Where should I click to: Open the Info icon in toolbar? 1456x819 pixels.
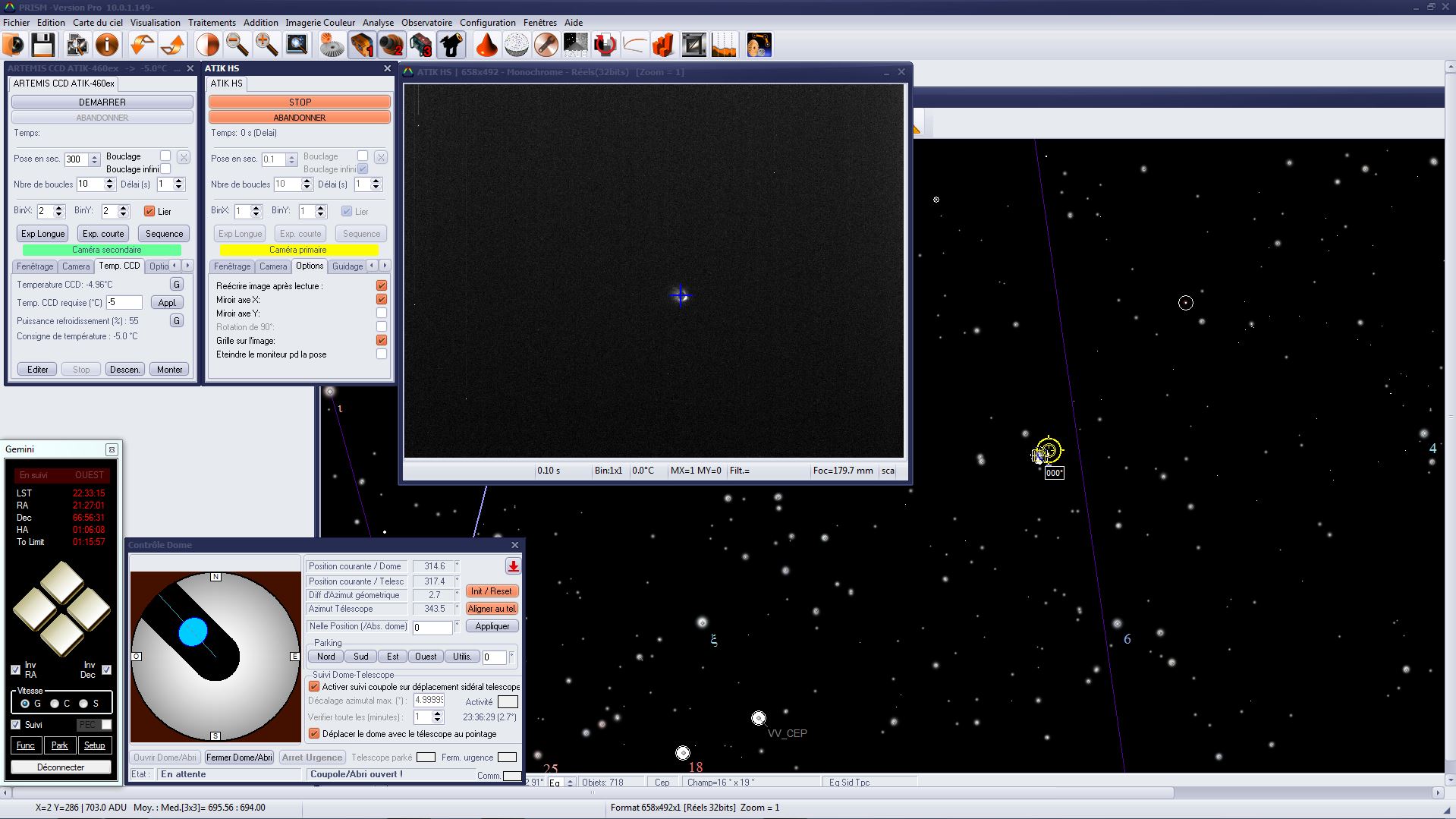click(107, 46)
